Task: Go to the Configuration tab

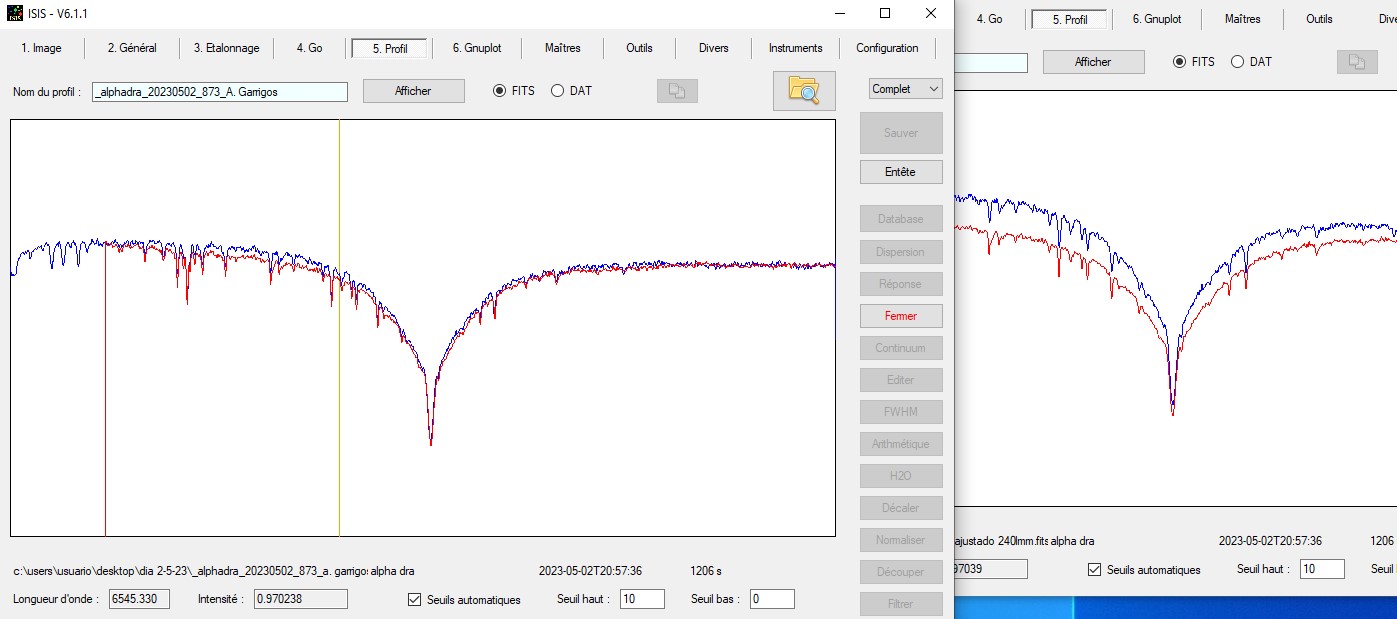Action: click(x=886, y=48)
